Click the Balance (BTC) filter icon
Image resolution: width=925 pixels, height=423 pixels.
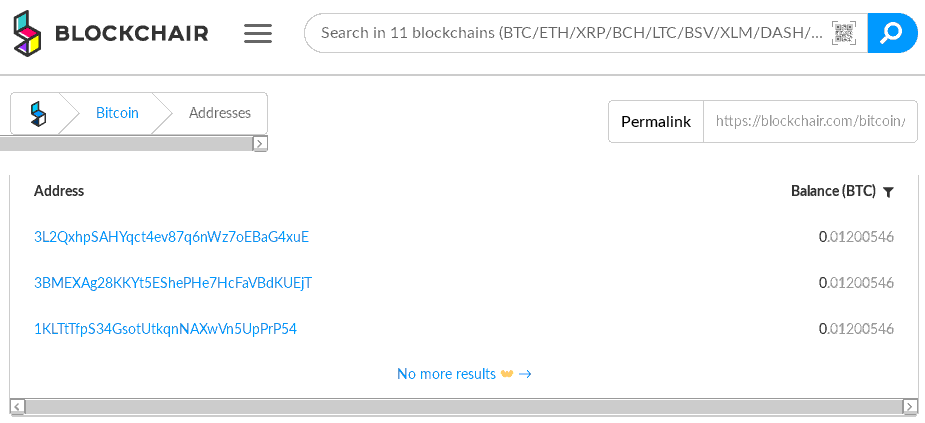[888, 192]
